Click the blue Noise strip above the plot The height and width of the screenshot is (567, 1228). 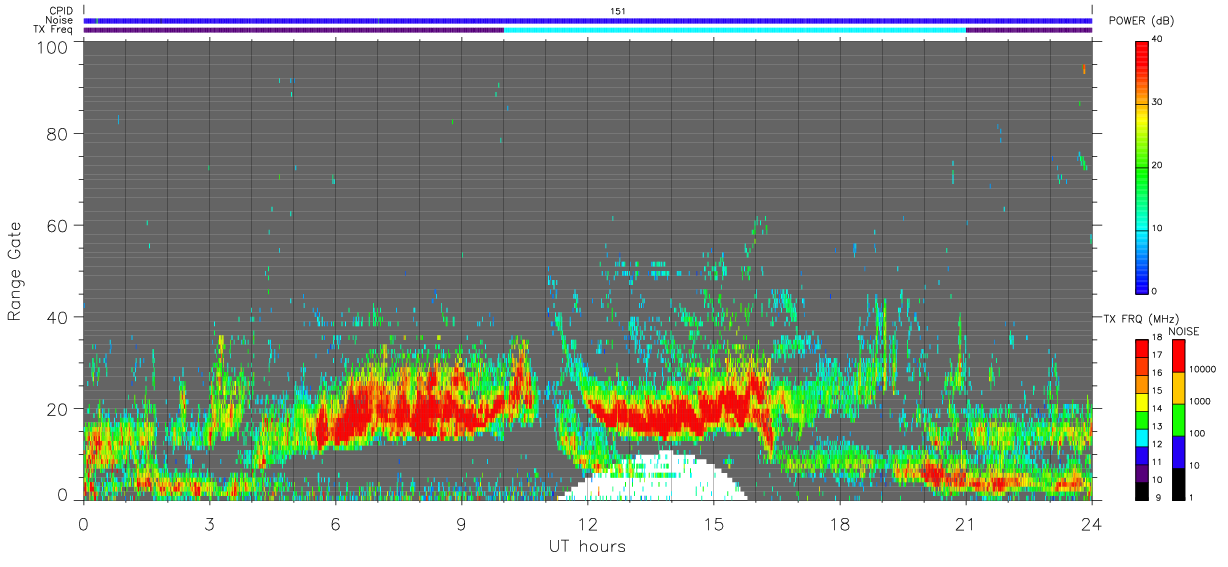tap(588, 20)
